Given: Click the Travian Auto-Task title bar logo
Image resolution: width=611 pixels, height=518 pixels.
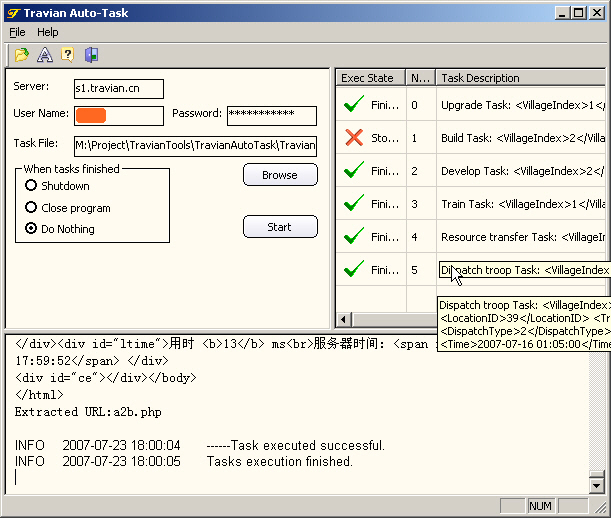Looking at the screenshot, I should (13, 13).
